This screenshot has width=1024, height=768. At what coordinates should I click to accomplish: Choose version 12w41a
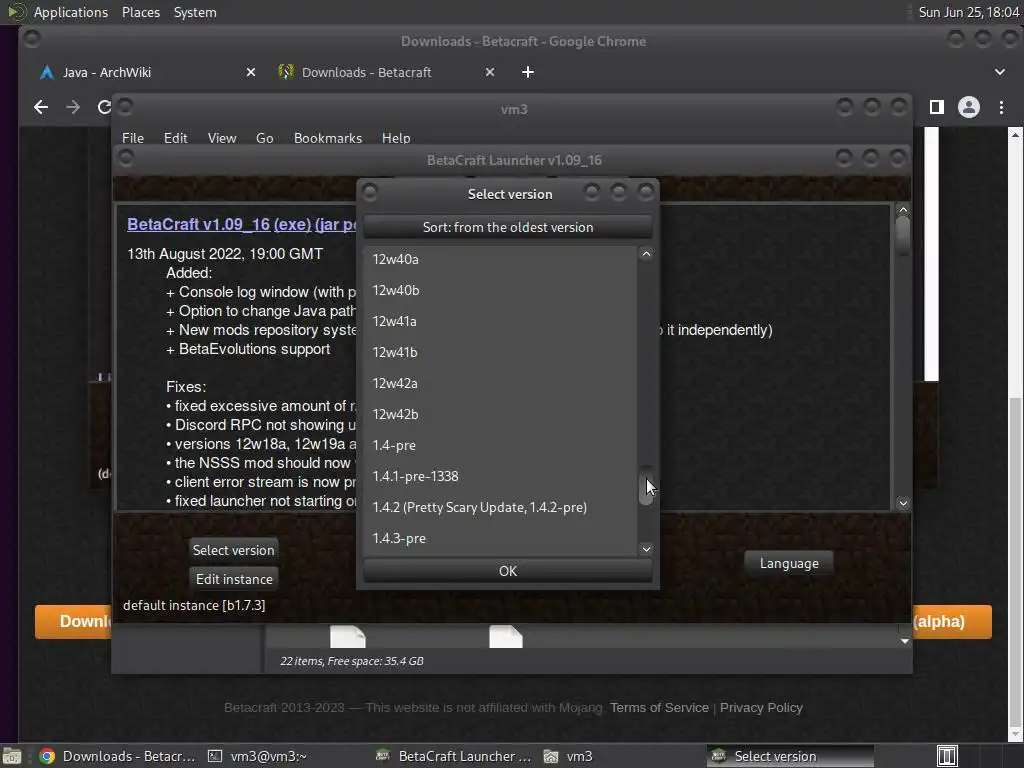pyautogui.click(x=500, y=321)
